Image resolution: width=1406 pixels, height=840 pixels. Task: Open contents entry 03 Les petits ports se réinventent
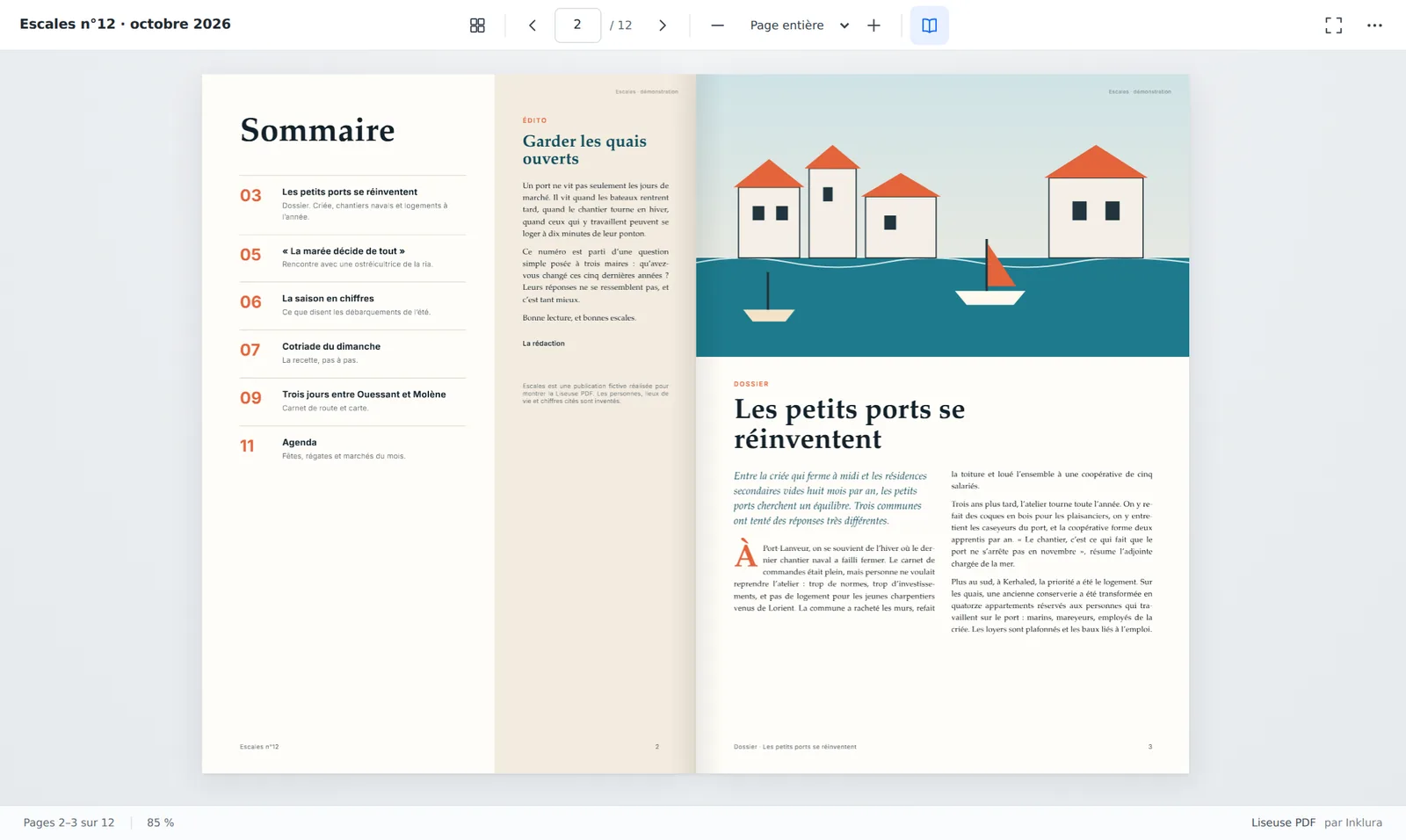tap(352, 204)
